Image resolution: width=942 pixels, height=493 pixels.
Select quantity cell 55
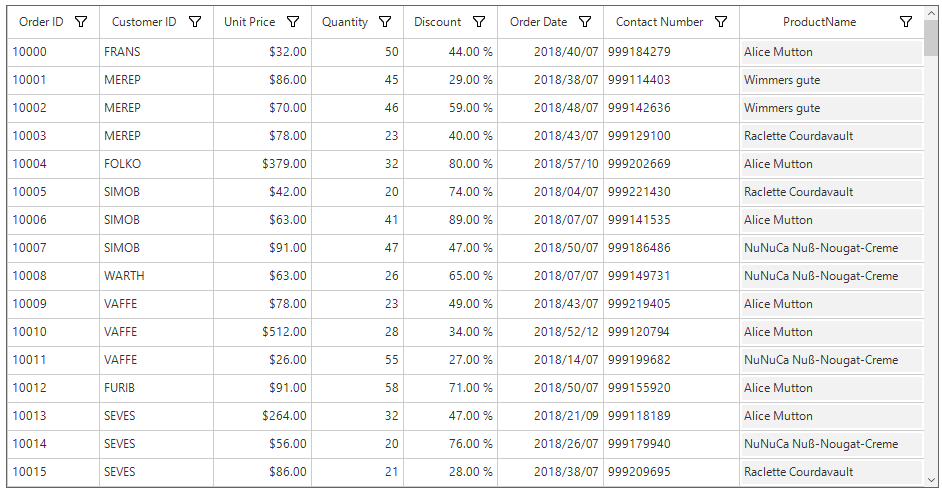click(x=357, y=360)
